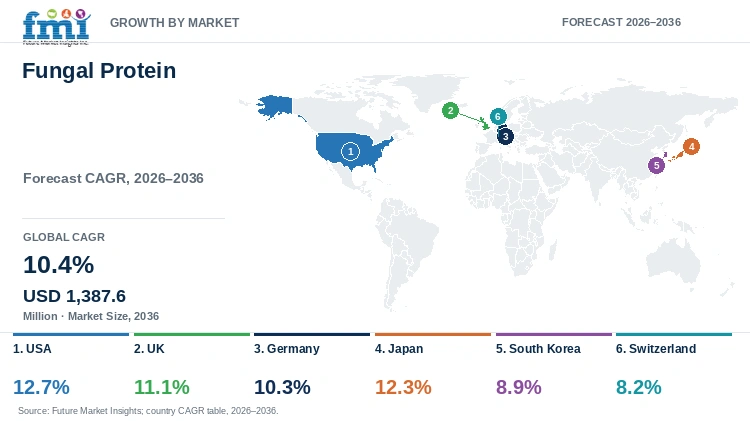The width and height of the screenshot is (750, 421).
Task: Click the FMI logo
Action: tap(56, 27)
